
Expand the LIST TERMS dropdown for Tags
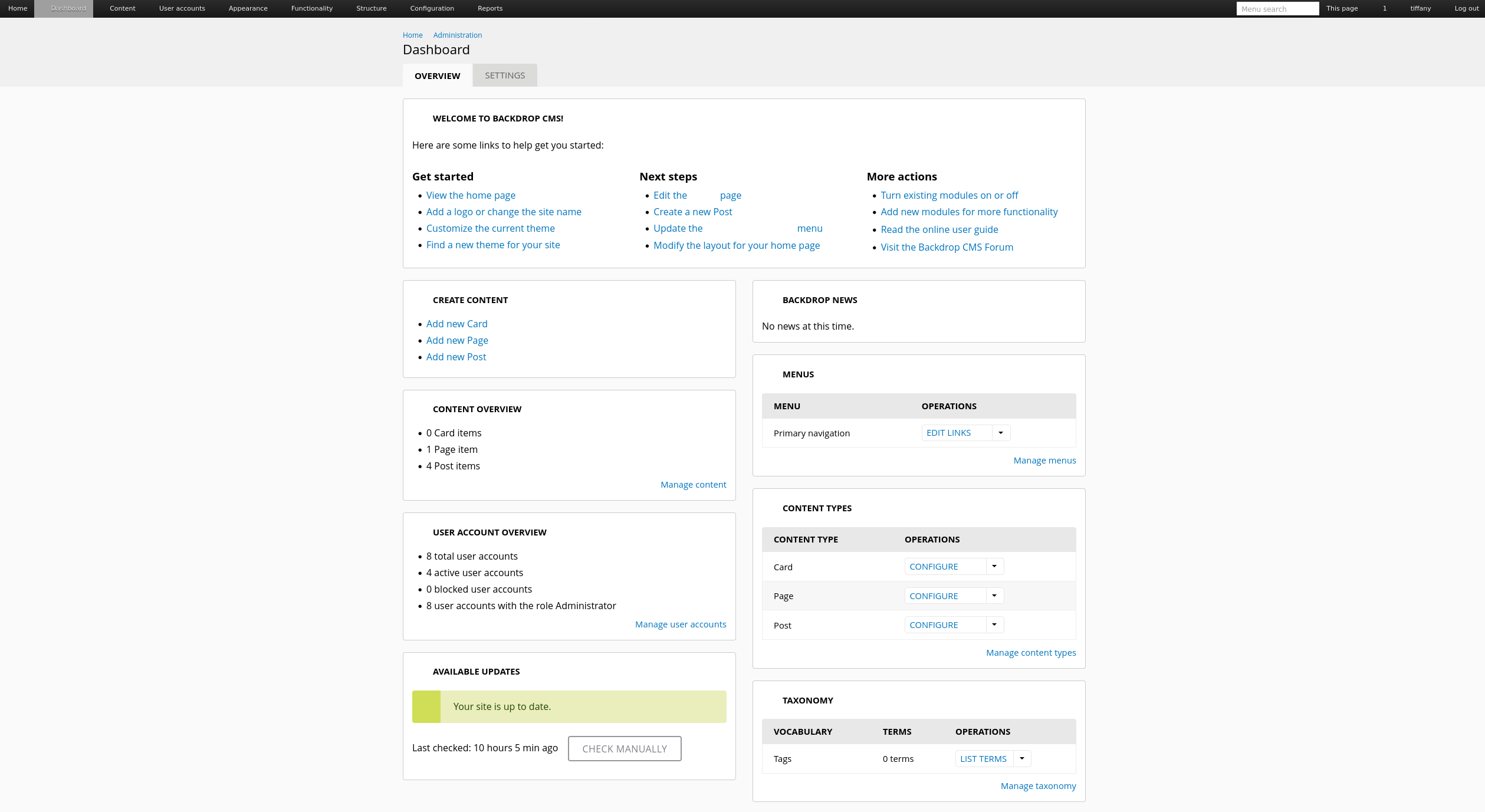point(1023,758)
